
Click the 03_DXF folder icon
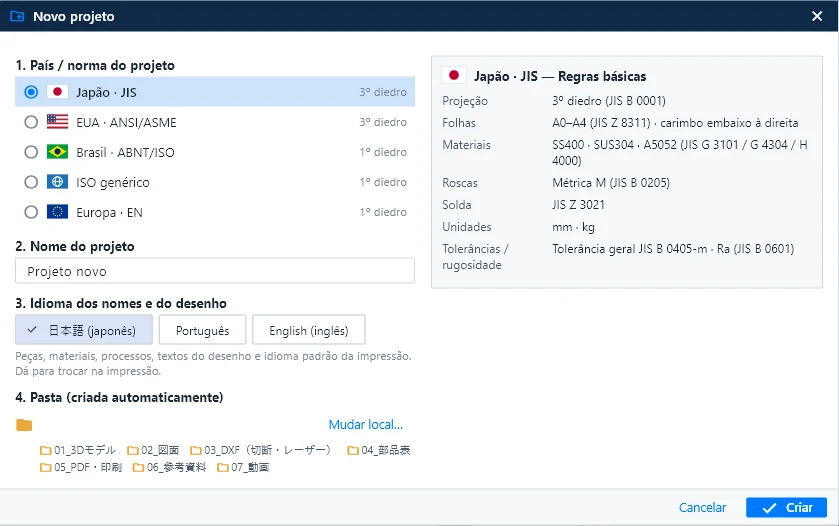[x=196, y=451]
